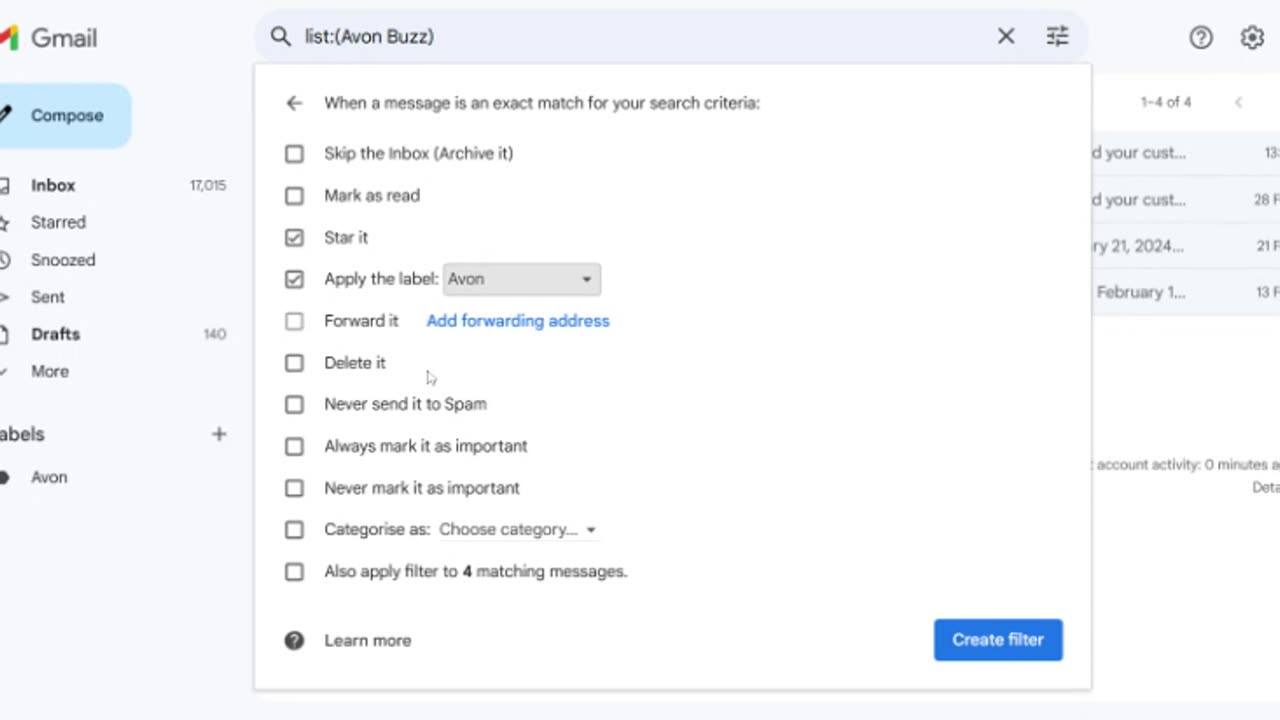Clear the search with X icon
Viewport: 1280px width, 720px height.
pyautogui.click(x=1006, y=37)
